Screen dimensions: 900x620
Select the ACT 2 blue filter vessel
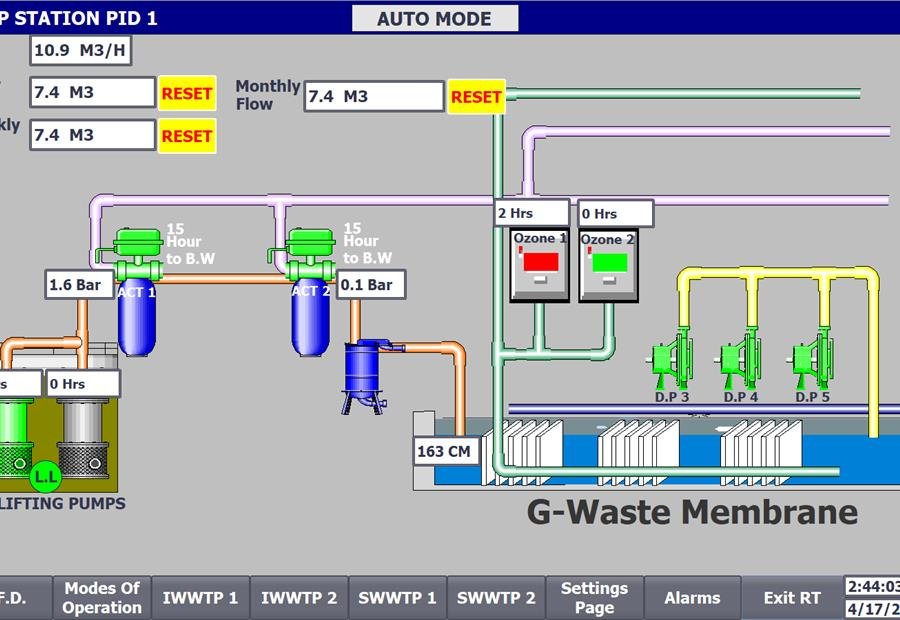pyautogui.click(x=311, y=317)
